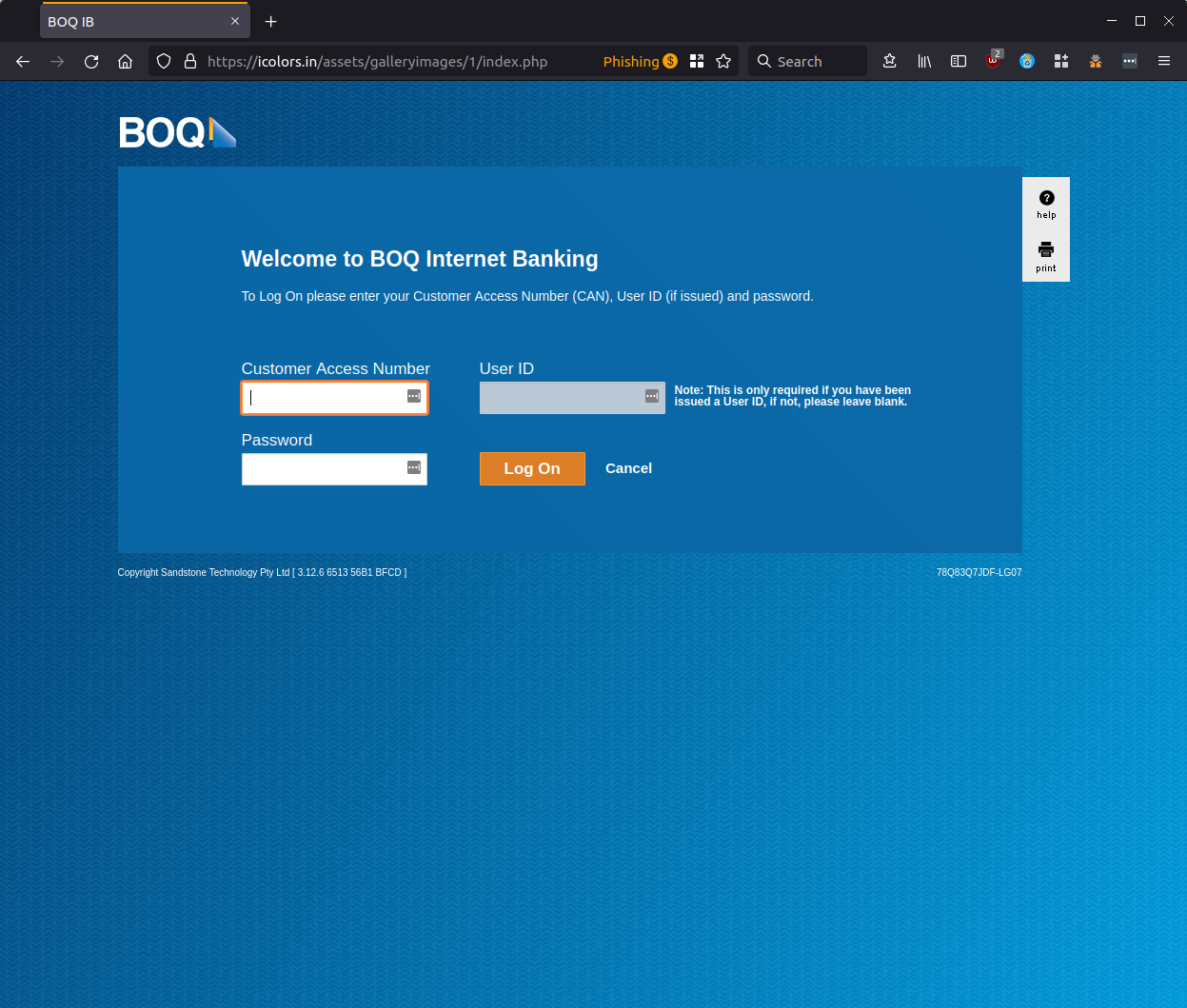
Task: Open virtual keyboard for the Password field
Action: pyautogui.click(x=413, y=467)
